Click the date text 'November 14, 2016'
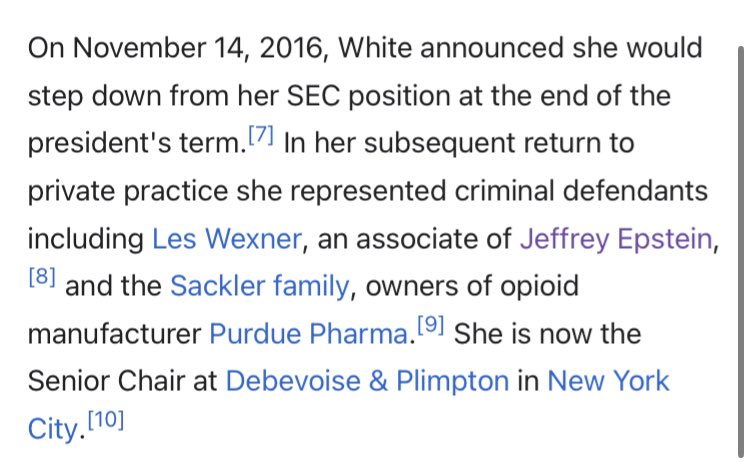Image resolution: width=750 pixels, height=462 pixels. tap(168, 48)
